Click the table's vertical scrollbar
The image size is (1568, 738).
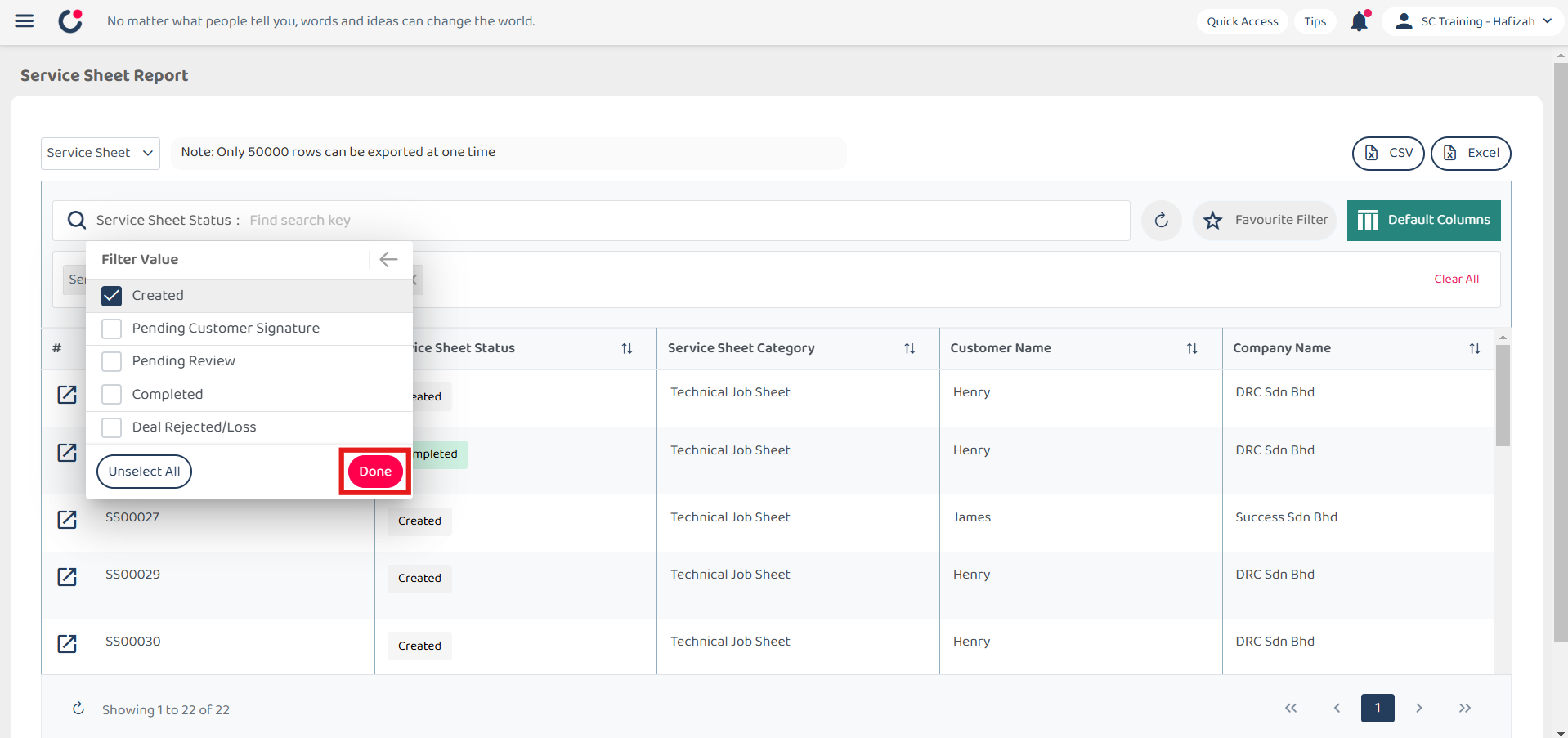[x=1503, y=396]
